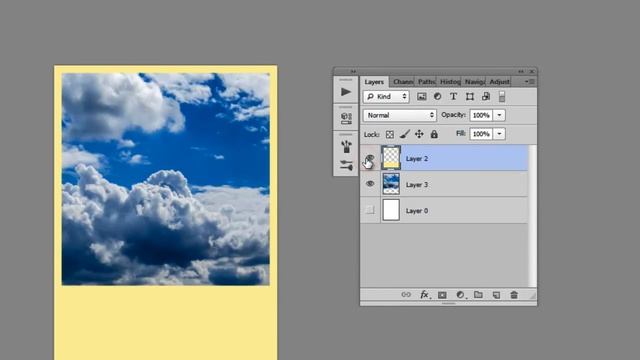This screenshot has height=360, width=640.
Task: Create new fill or adjustment layer icon
Action: coord(460,294)
